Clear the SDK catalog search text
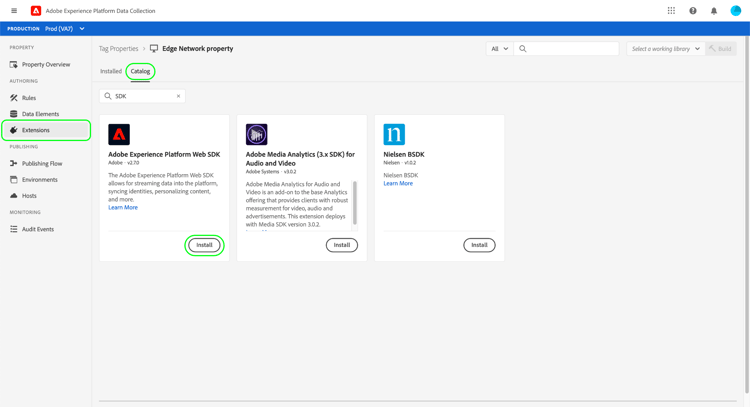The image size is (750, 407). [178, 96]
